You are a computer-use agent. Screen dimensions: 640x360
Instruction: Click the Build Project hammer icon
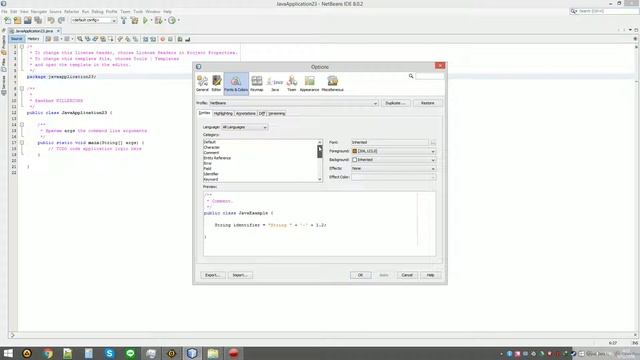(124, 20)
